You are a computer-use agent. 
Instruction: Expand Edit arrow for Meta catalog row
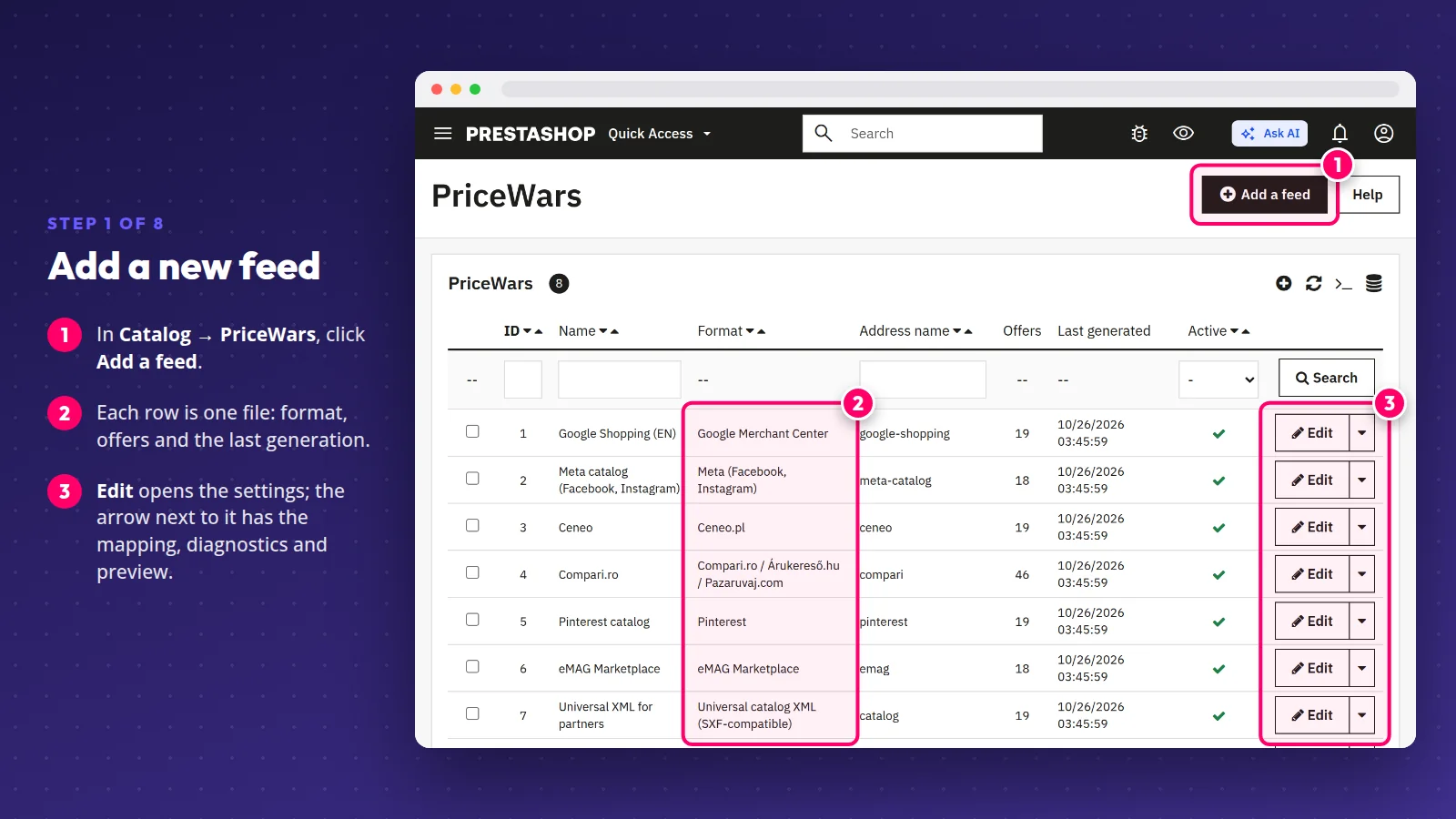click(x=1361, y=480)
